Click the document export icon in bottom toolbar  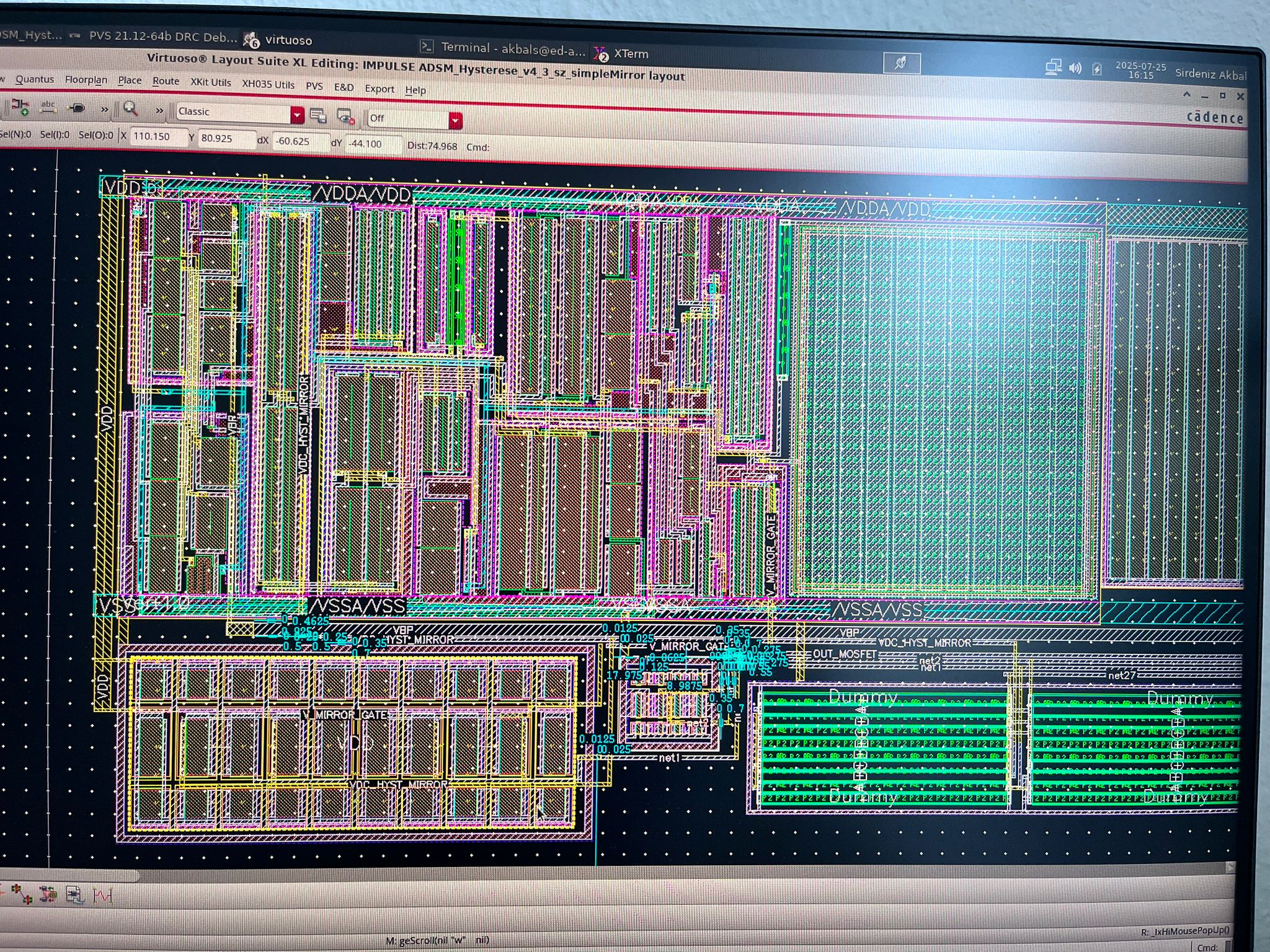click(x=74, y=895)
